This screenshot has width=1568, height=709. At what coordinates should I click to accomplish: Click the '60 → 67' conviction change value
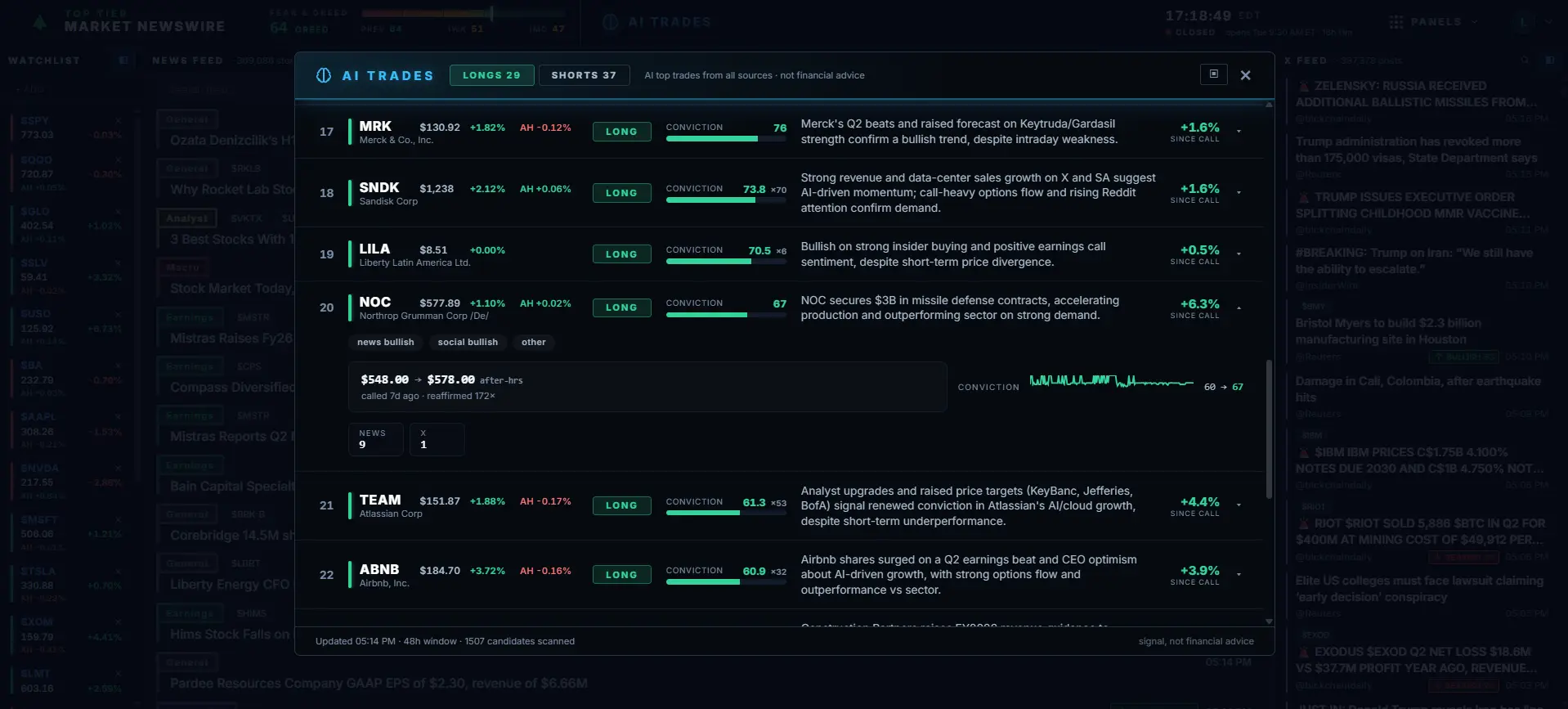(1223, 388)
